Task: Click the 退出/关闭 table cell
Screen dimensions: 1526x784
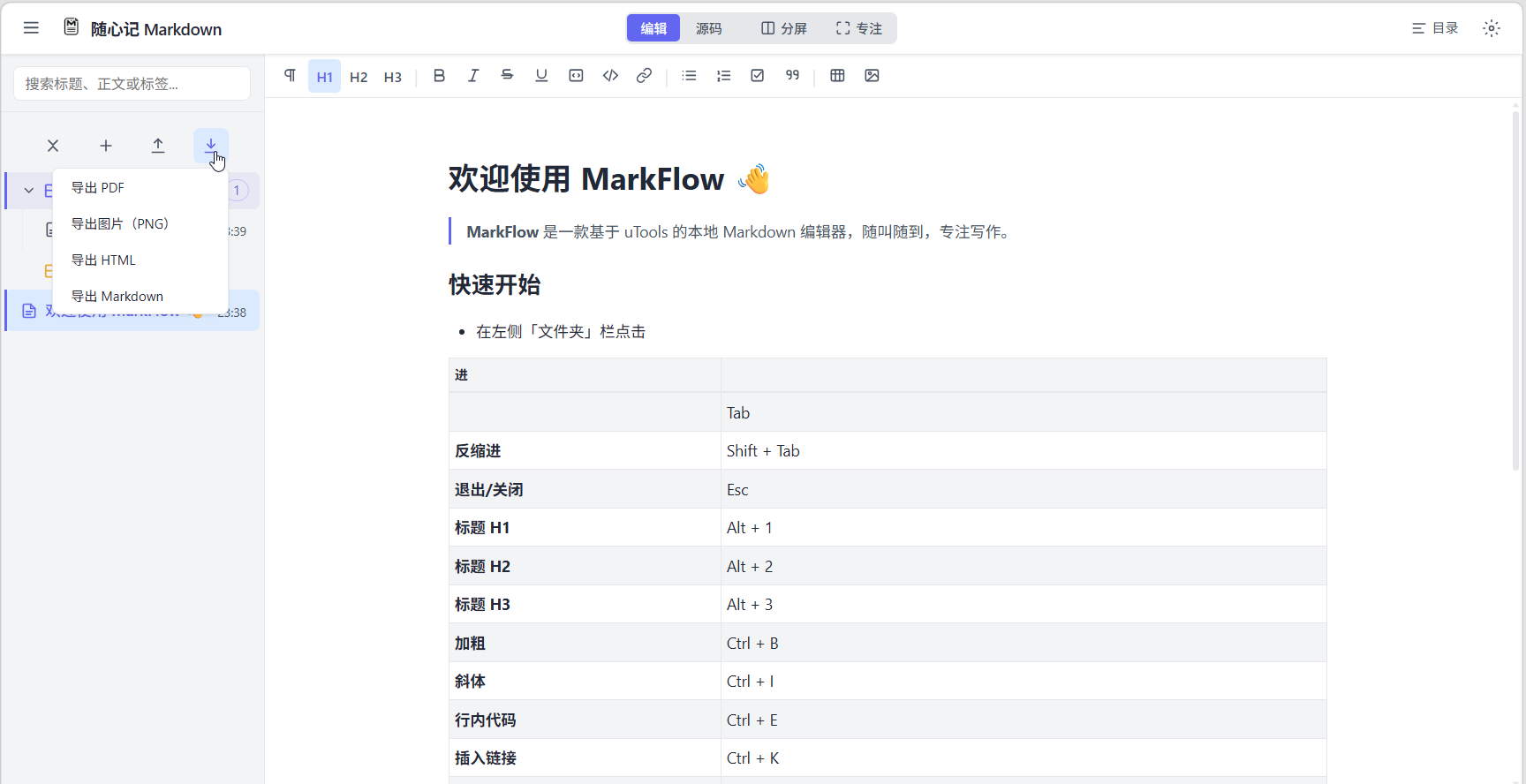Action: point(585,490)
